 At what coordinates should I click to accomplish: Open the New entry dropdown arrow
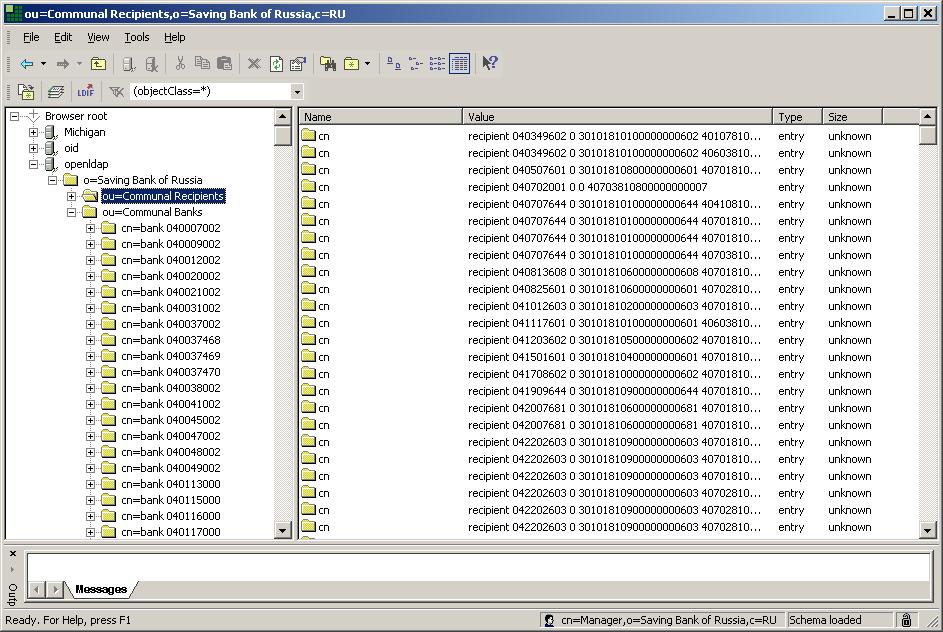(367, 63)
